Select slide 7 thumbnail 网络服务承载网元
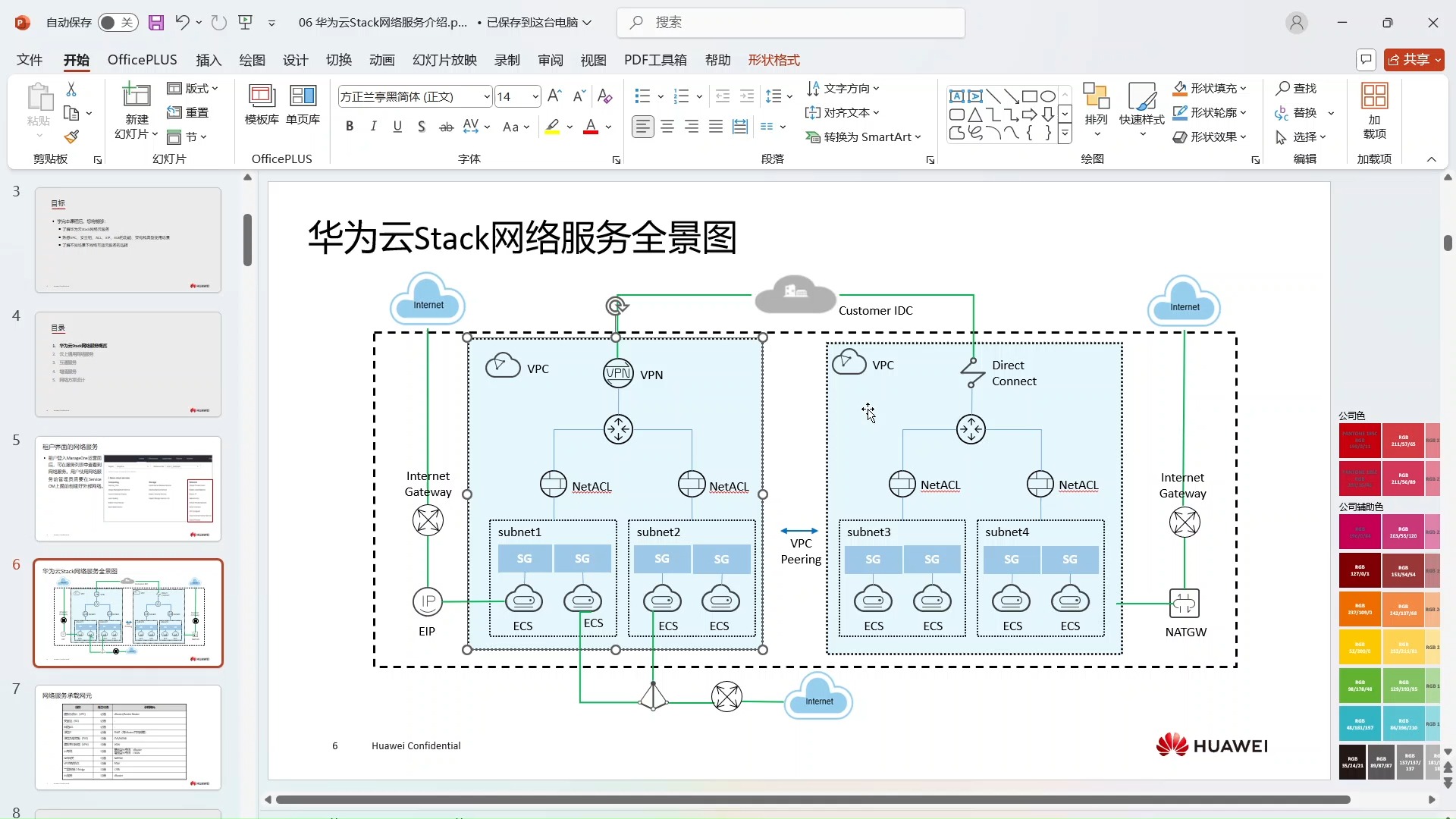Image resolution: width=1456 pixels, height=819 pixels. coord(128,737)
